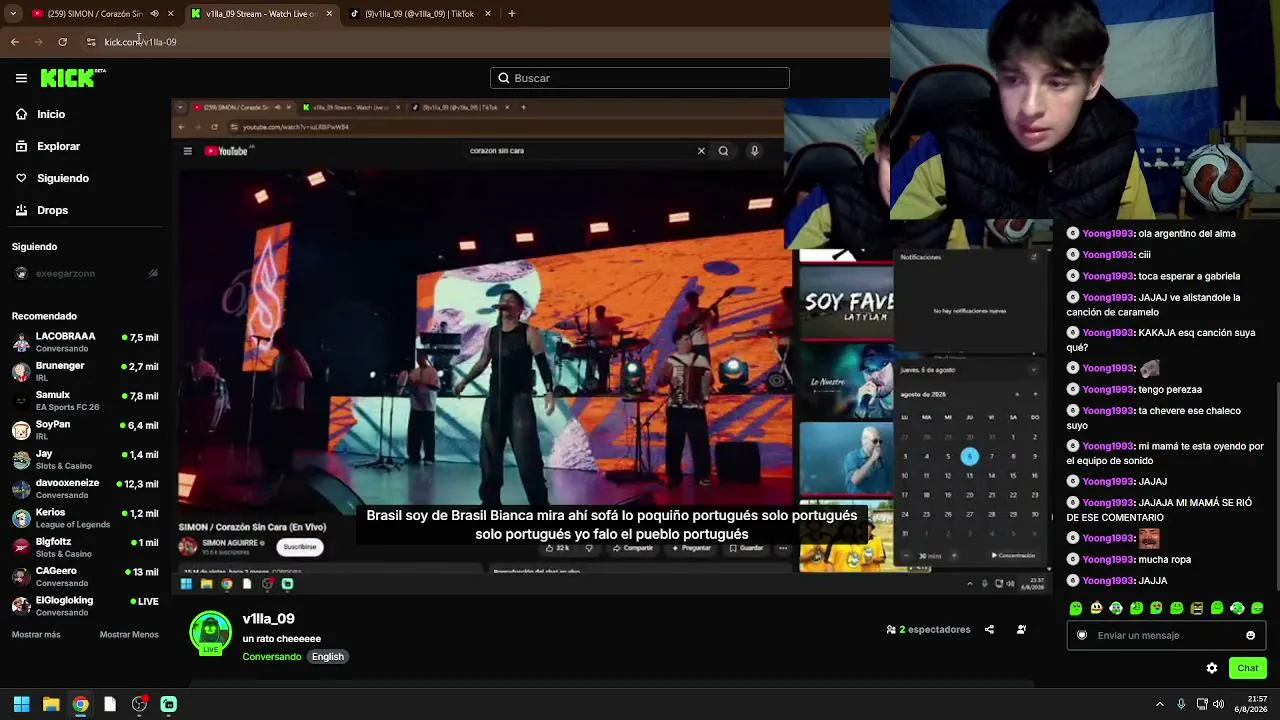Open v1lla_09 streamer avatar
This screenshot has width=1280, height=720.
210,632
